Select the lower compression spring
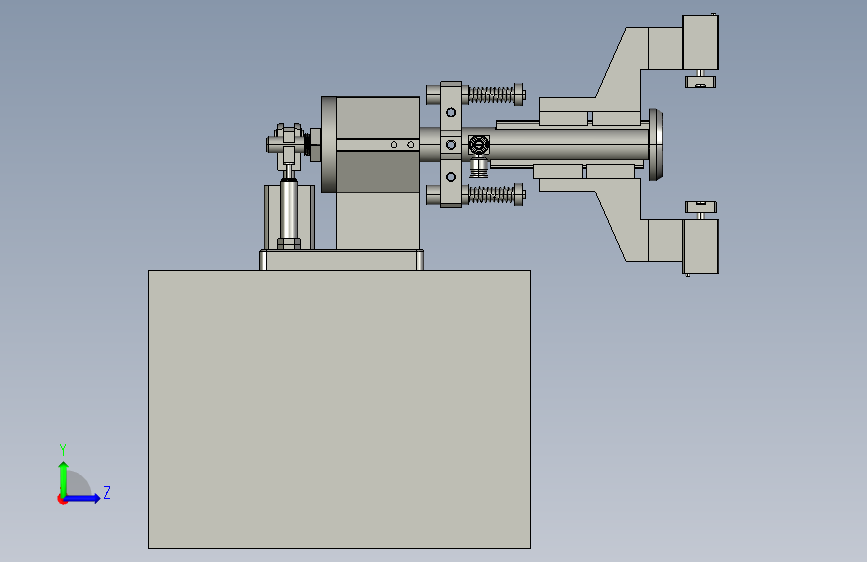This screenshot has height=562, width=867. [492, 195]
